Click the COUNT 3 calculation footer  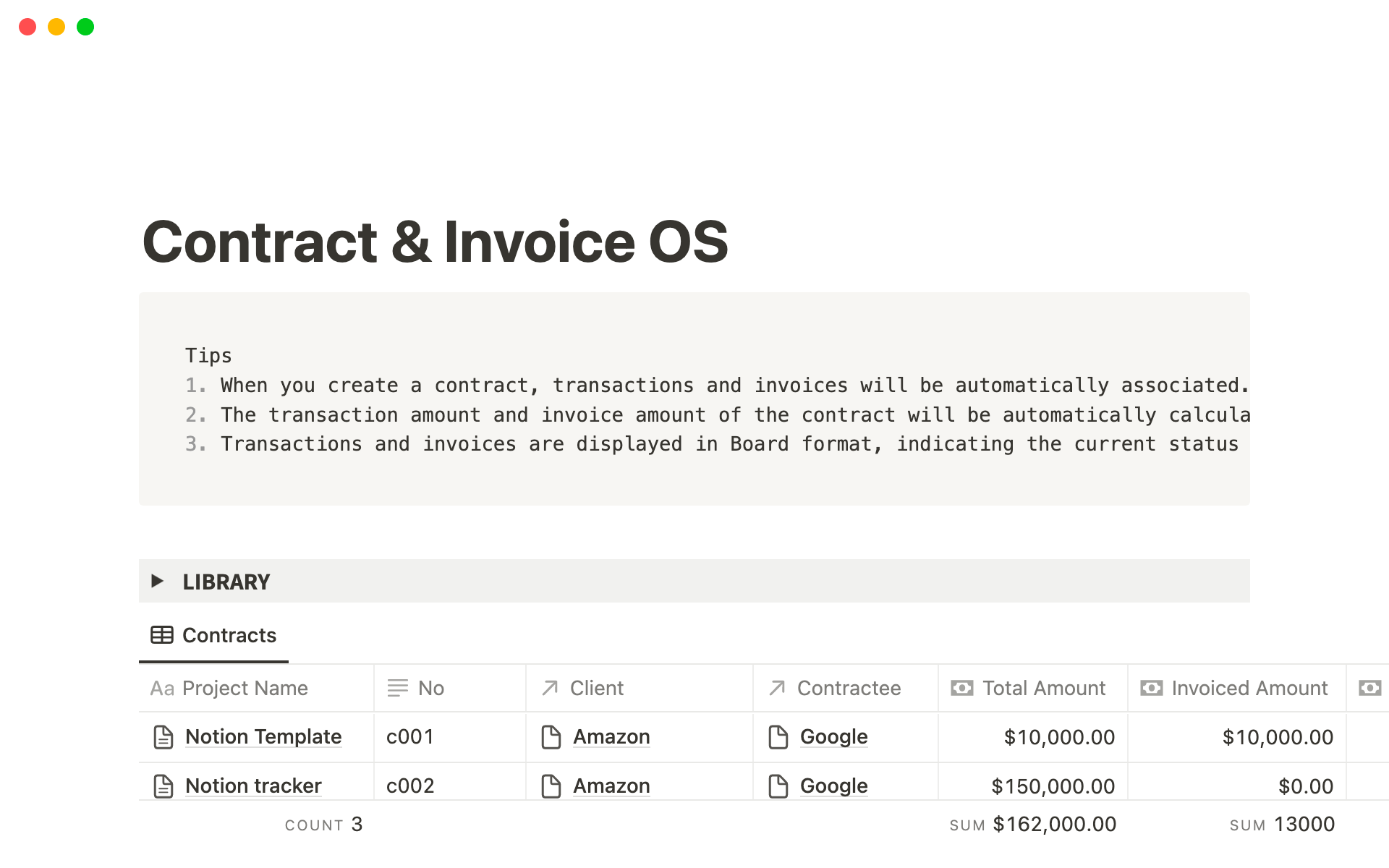click(323, 825)
